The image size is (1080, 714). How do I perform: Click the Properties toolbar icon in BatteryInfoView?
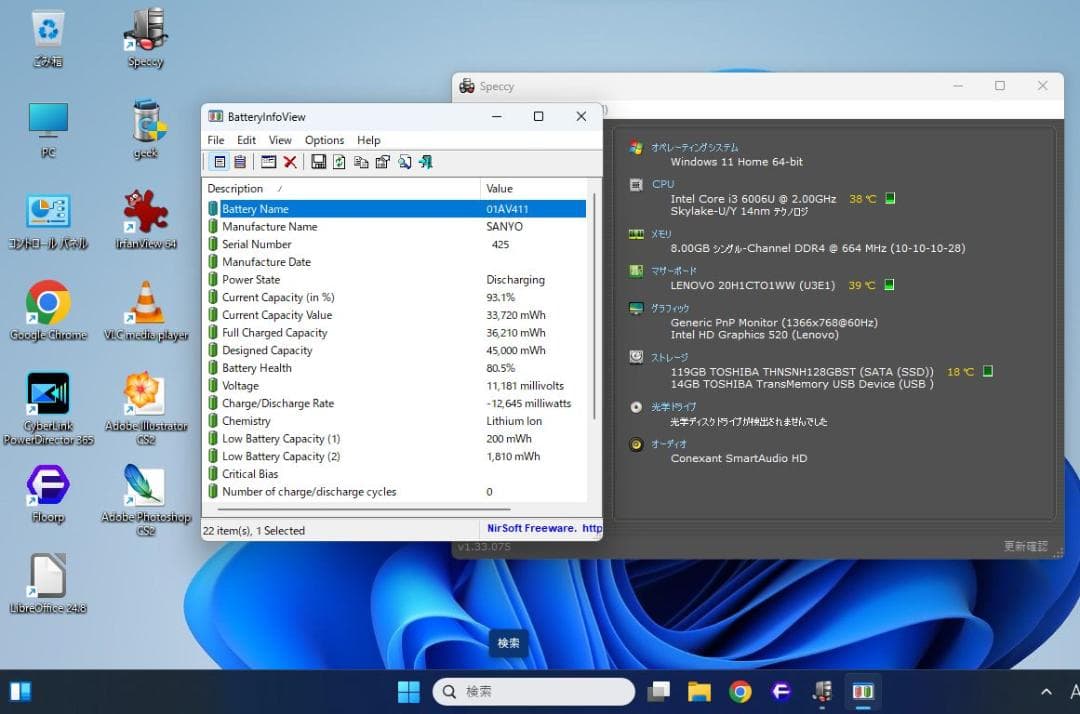[x=382, y=162]
